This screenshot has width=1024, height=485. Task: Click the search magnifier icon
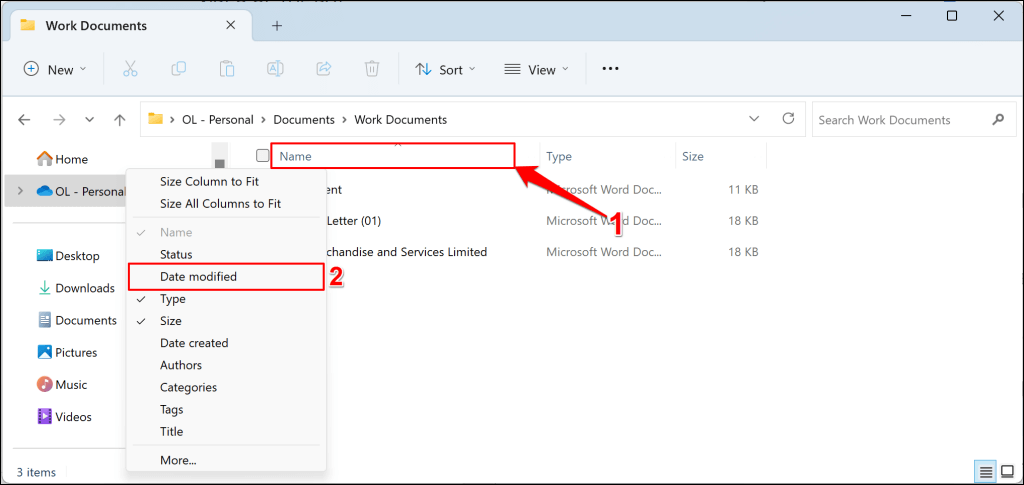[998, 119]
